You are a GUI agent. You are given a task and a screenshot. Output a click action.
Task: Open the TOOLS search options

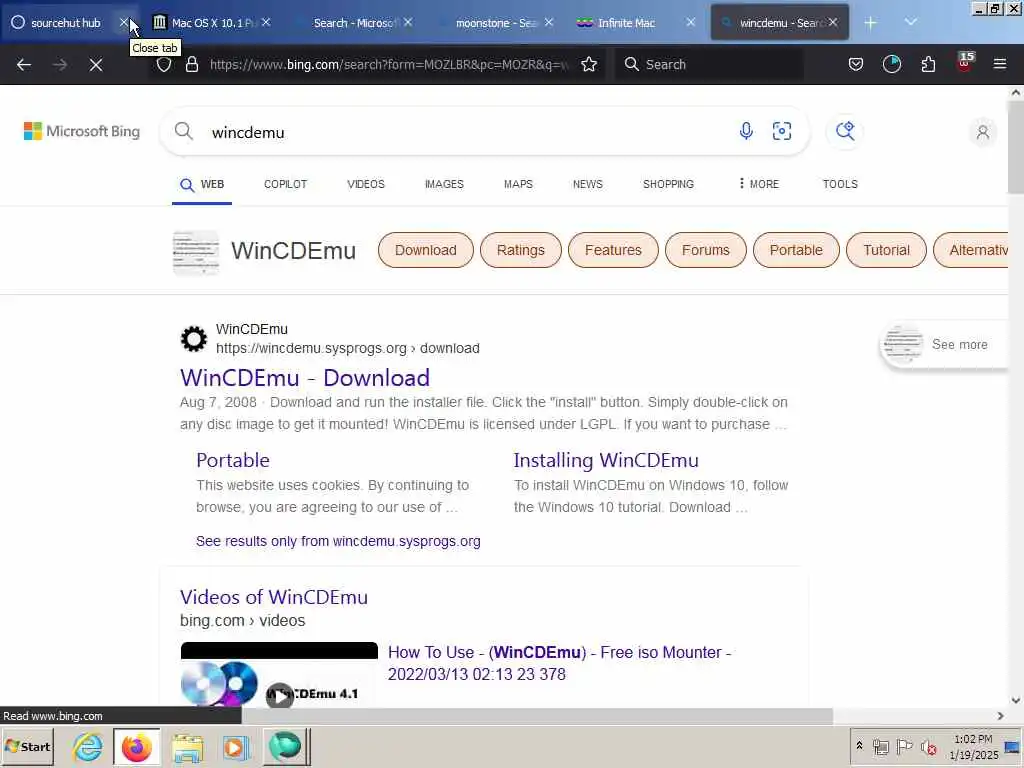coord(840,184)
